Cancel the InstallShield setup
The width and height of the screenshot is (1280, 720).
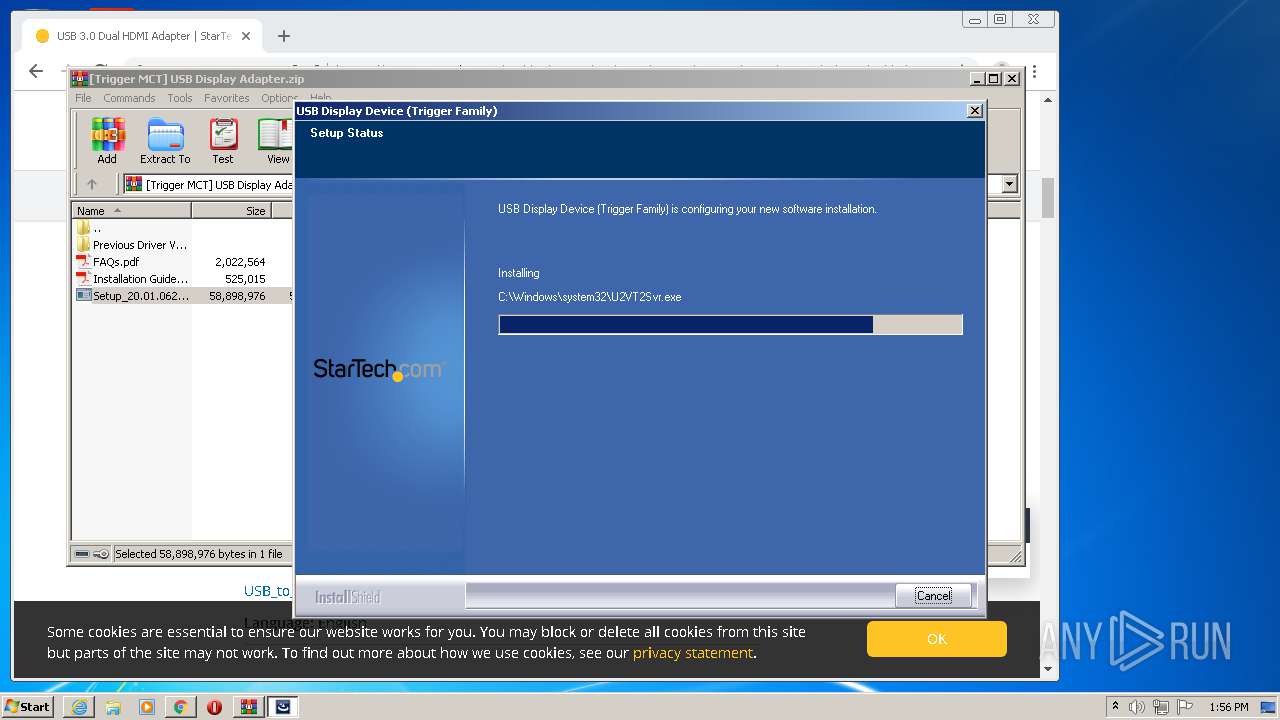(x=933, y=595)
